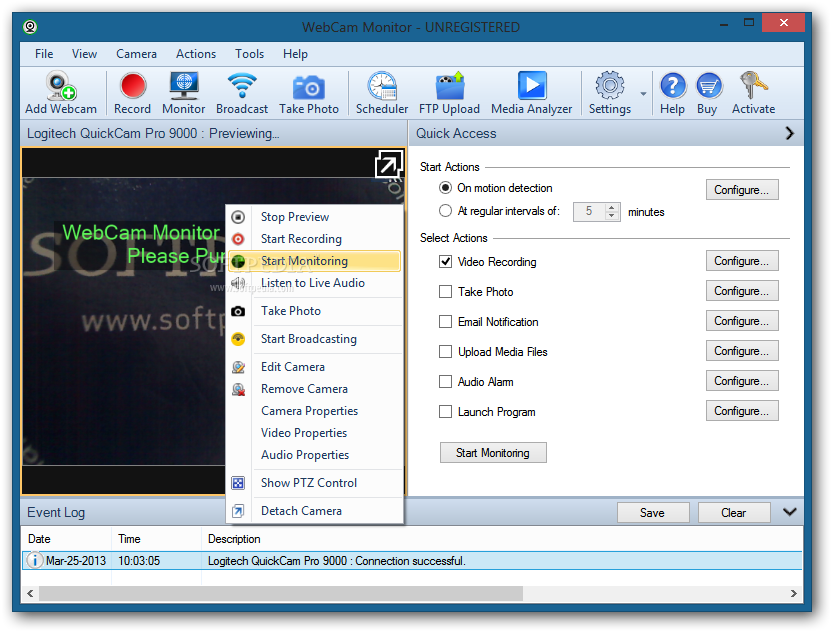
Task: Open the View menu
Action: point(84,54)
